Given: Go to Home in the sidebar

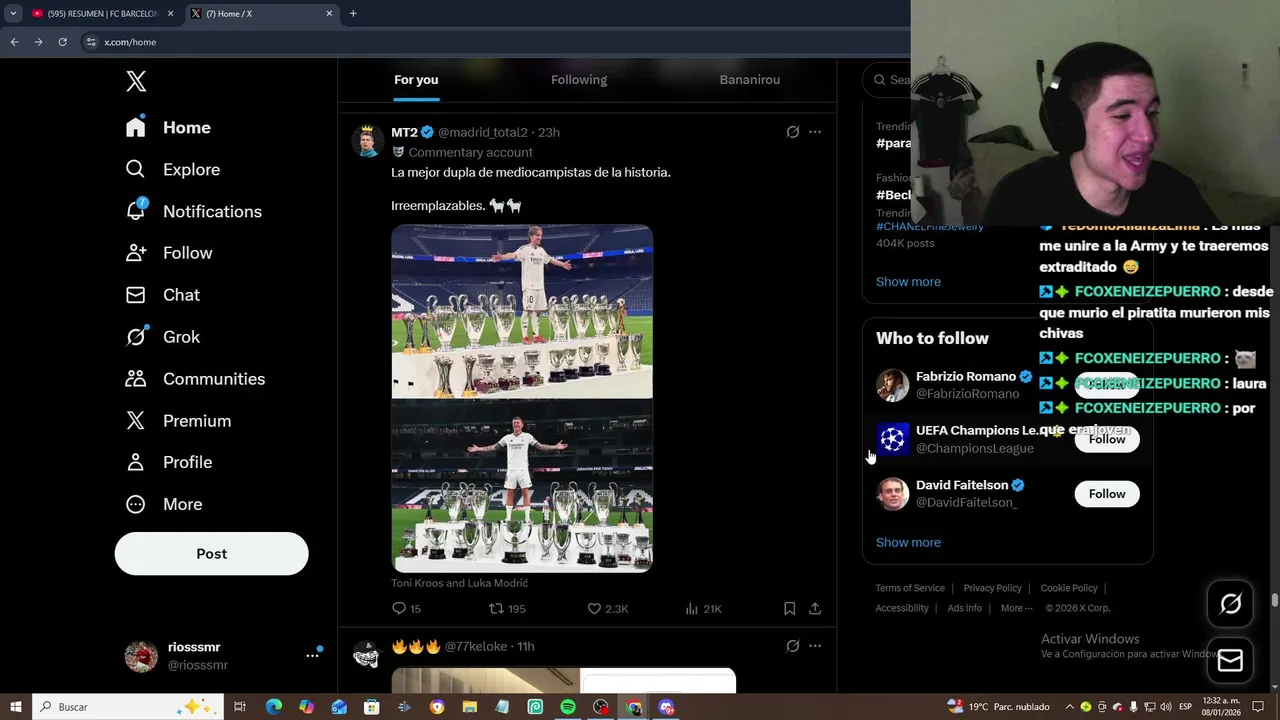Looking at the screenshot, I should click(x=168, y=128).
